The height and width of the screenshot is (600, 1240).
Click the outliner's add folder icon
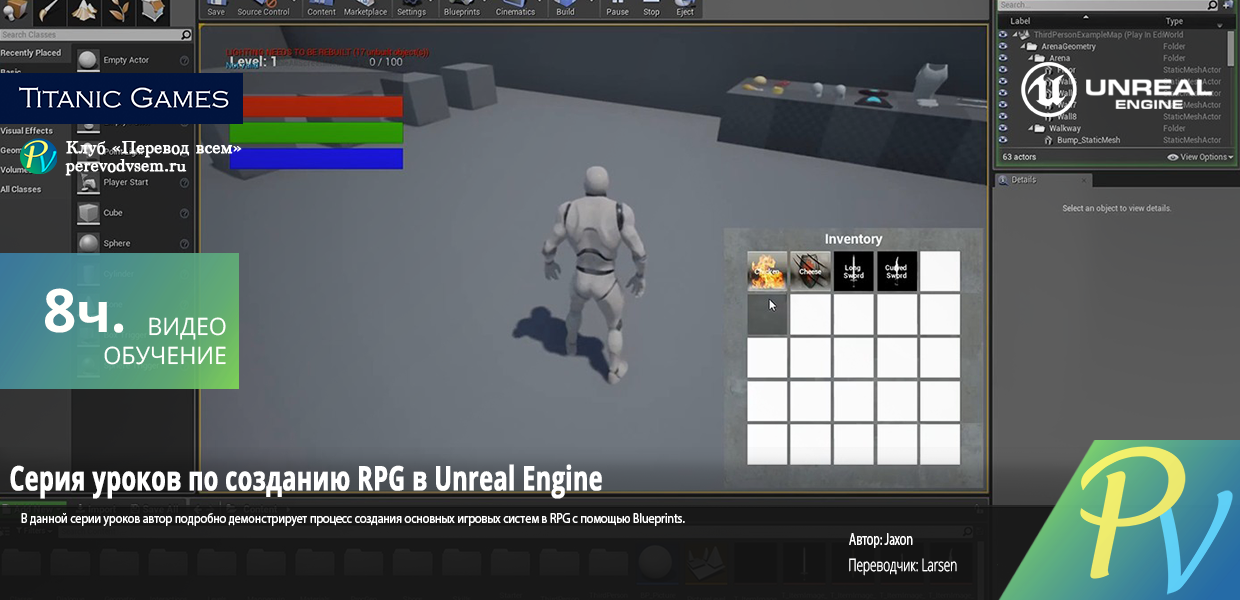pos(1226,5)
